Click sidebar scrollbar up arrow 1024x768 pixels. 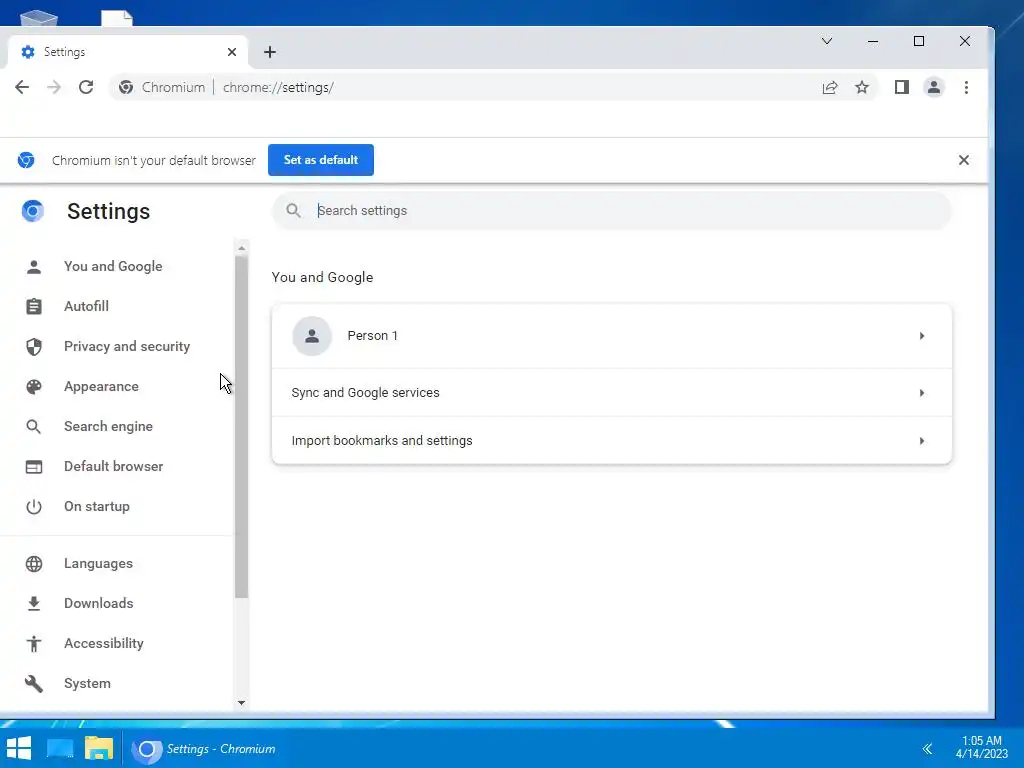click(x=242, y=248)
